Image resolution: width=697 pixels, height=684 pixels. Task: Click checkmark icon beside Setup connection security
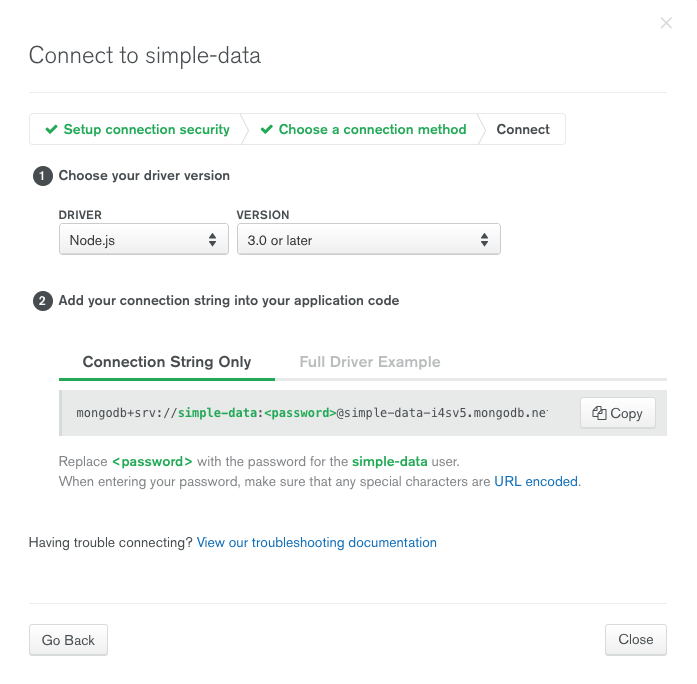[x=52, y=129]
